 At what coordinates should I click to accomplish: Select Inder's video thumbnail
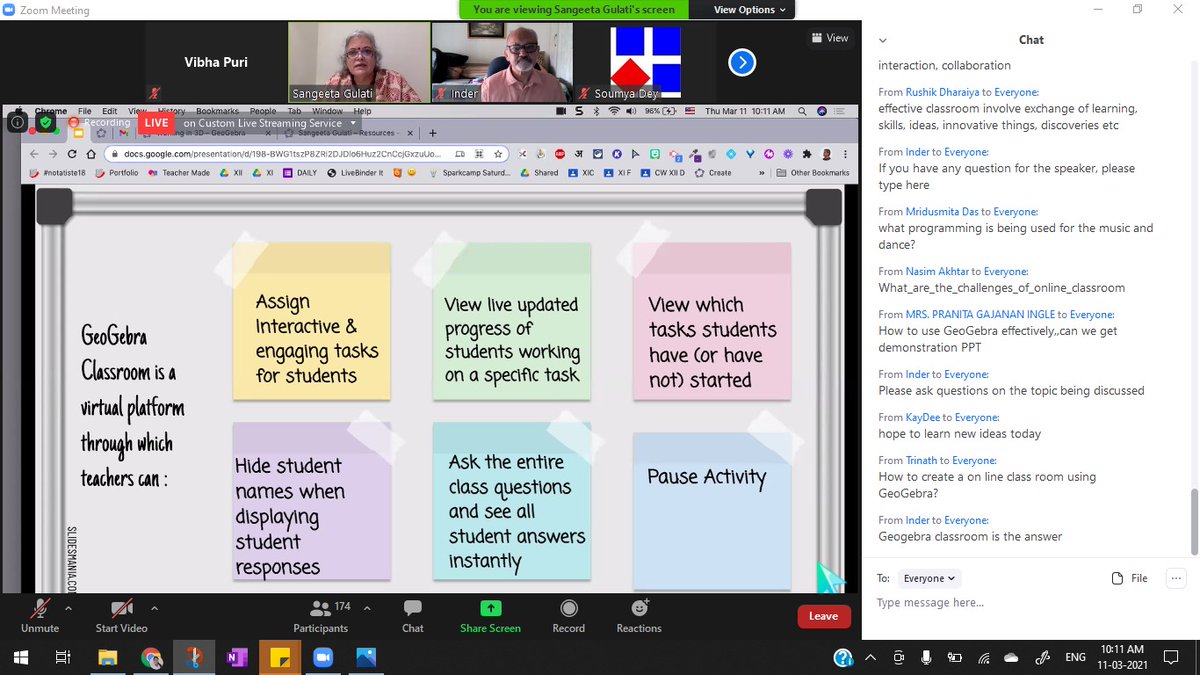pos(502,62)
